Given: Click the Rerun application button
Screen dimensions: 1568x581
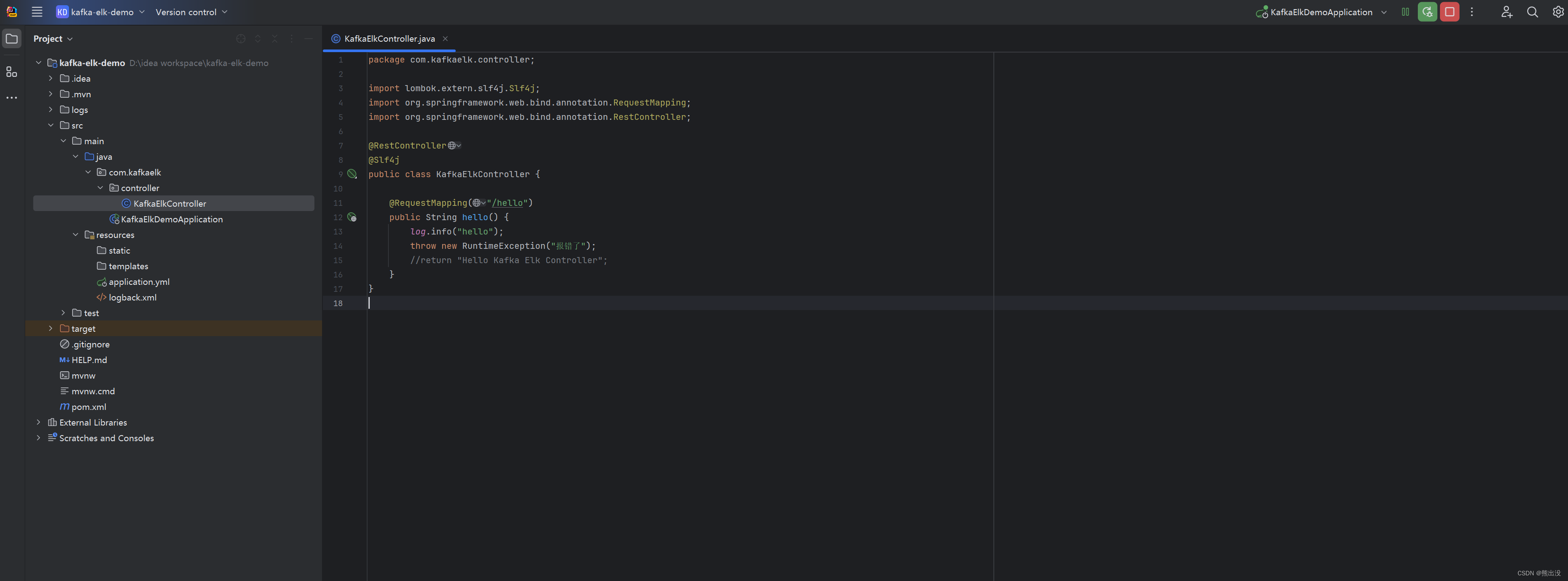Looking at the screenshot, I should (x=1427, y=12).
